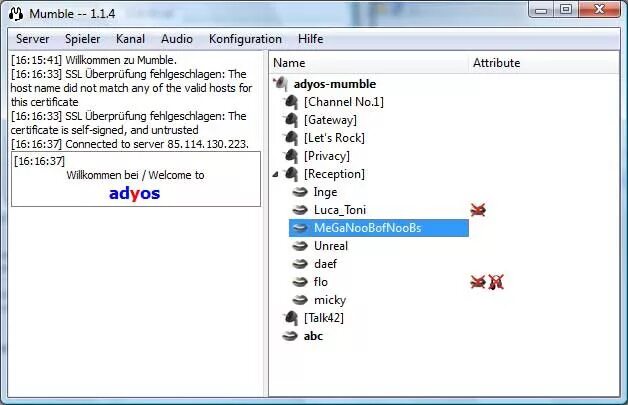Click the 'Willkommen zu Mumble.' log line
Screen dimensions: 628x405
[x=94, y=60]
